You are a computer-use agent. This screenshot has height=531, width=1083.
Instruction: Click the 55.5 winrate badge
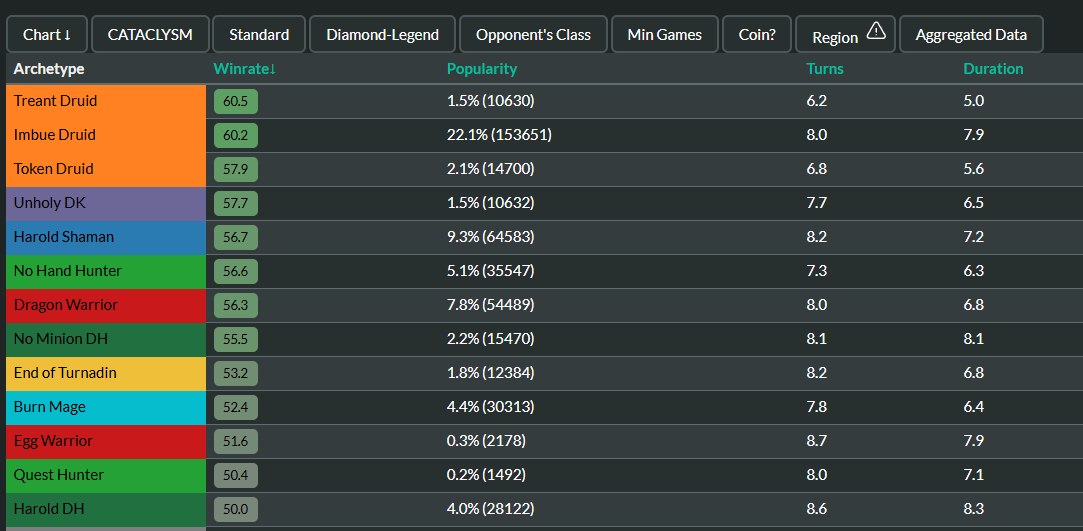point(236,340)
